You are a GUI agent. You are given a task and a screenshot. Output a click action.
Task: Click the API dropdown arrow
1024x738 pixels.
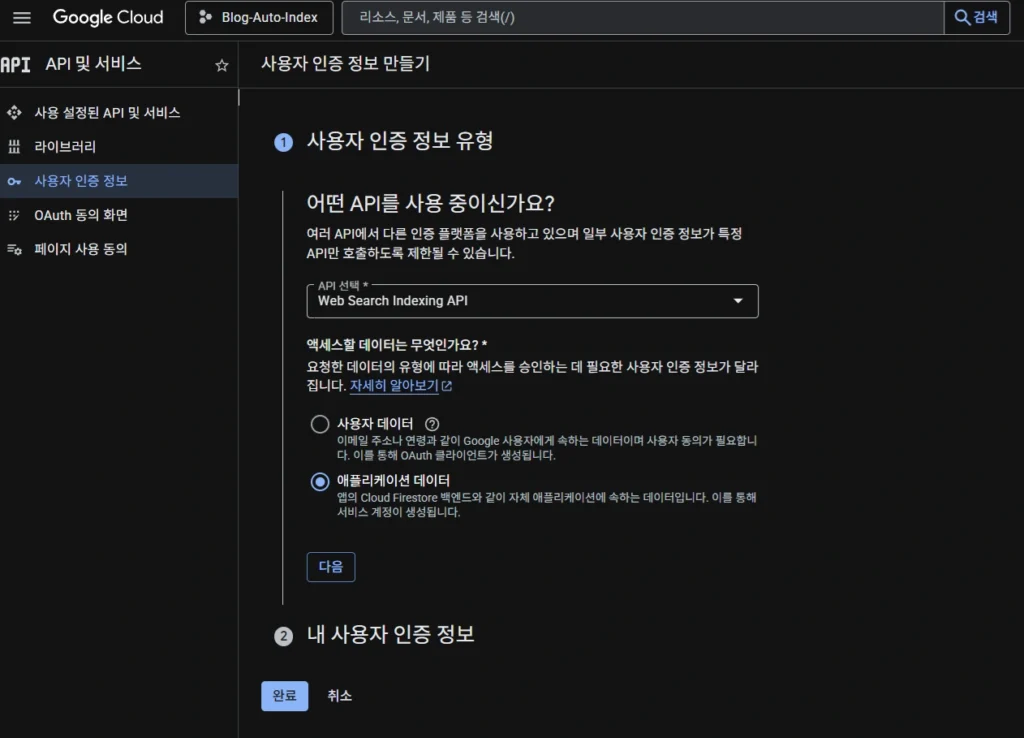coord(738,301)
